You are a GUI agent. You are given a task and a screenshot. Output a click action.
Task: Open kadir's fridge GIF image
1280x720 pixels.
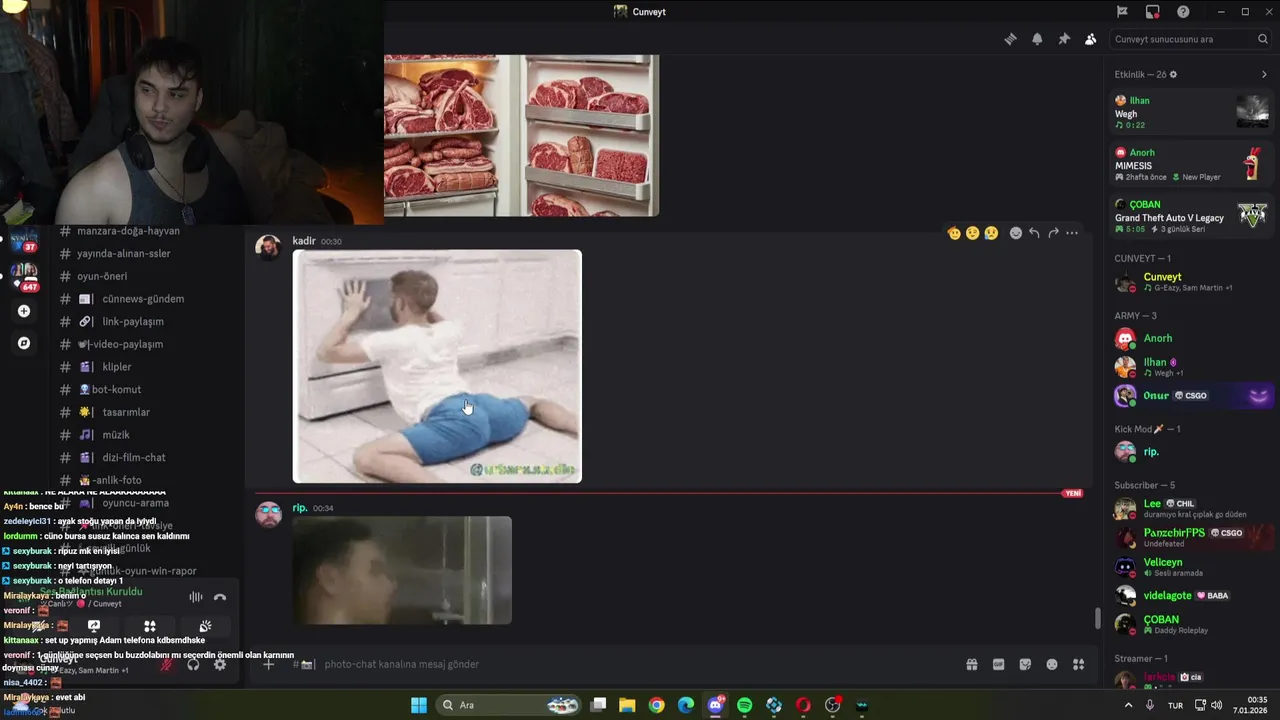click(437, 366)
